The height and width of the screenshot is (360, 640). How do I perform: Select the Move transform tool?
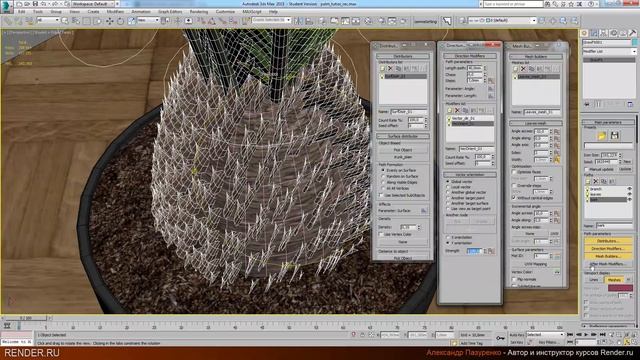point(109,21)
